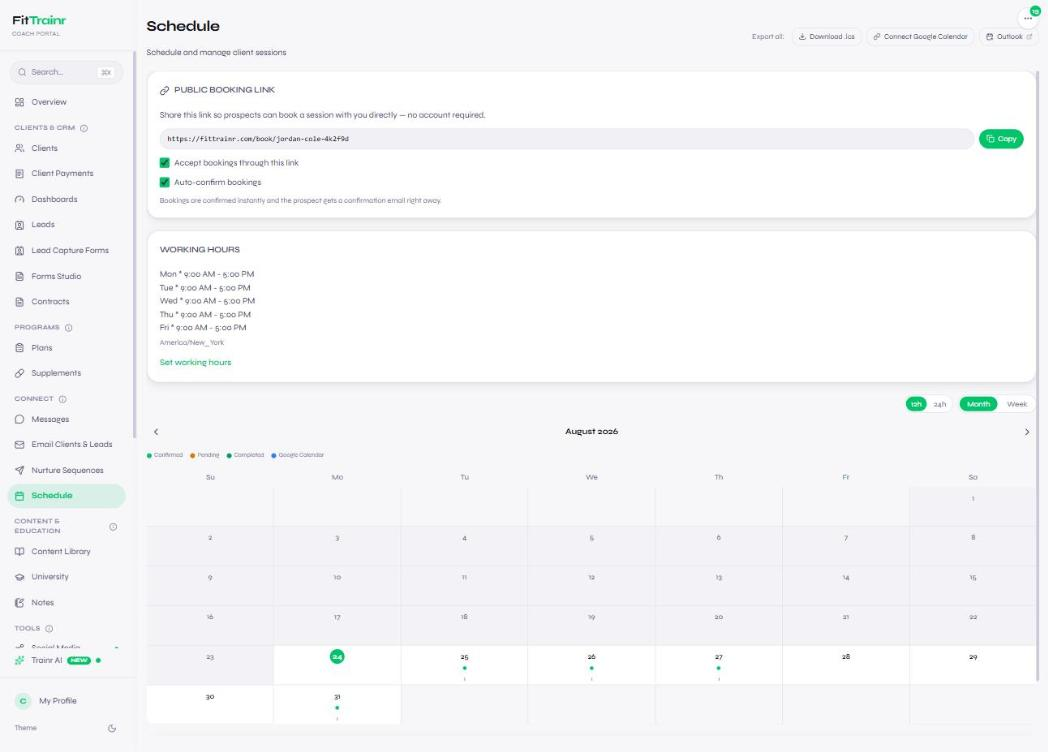Select August 31 calendar cell

coord(337,705)
